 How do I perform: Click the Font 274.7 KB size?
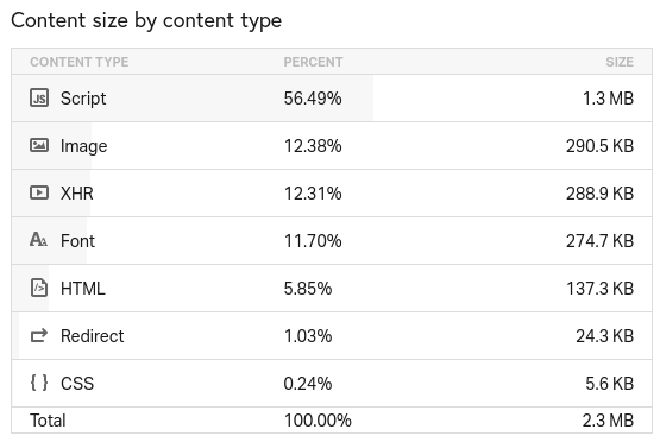click(600, 241)
